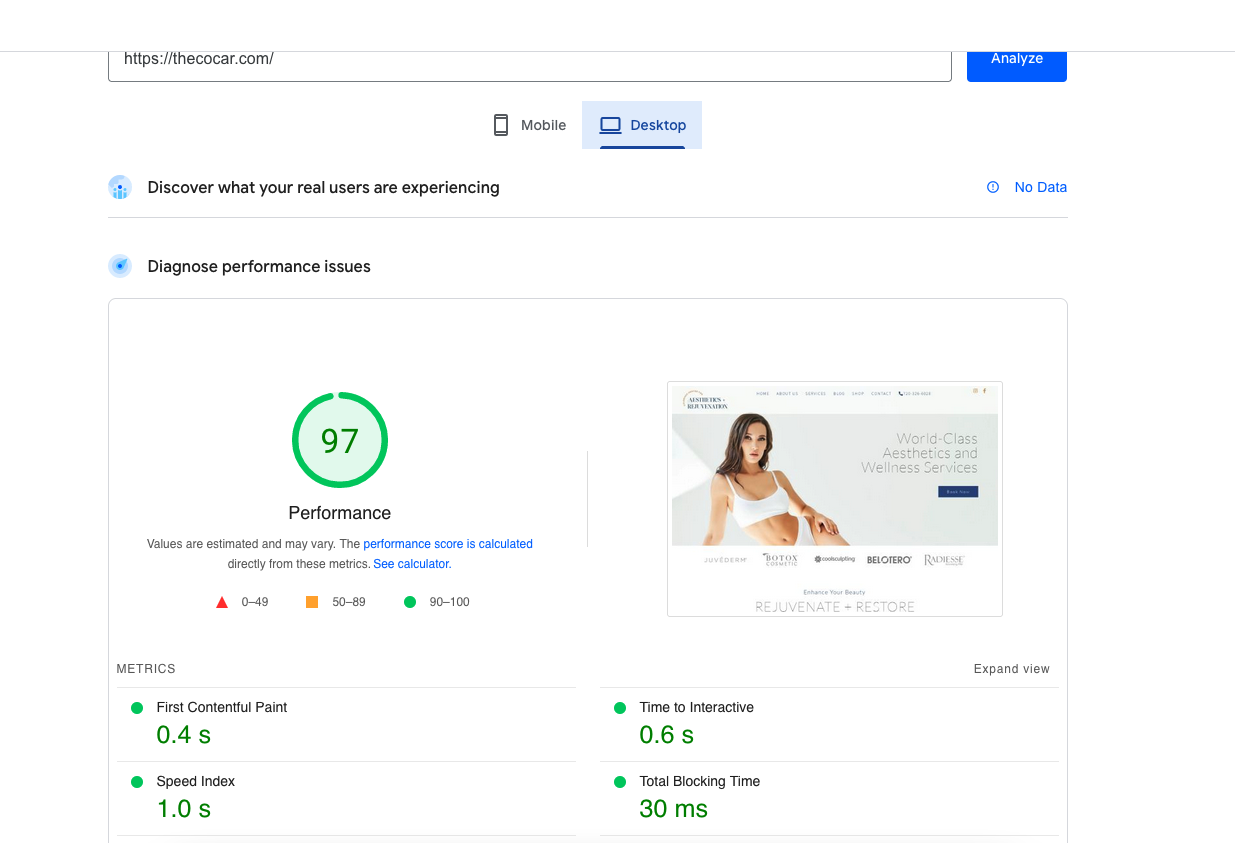The width and height of the screenshot is (1235, 843).
Task: Click the real users experience icon
Action: pos(120,187)
